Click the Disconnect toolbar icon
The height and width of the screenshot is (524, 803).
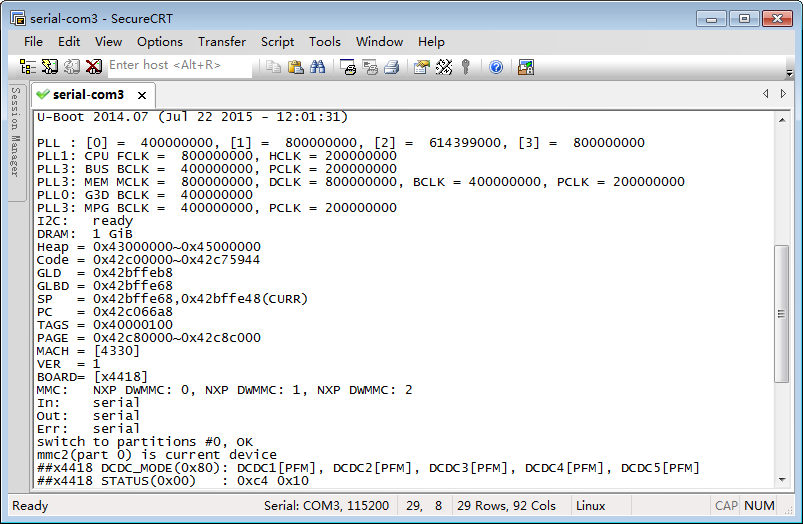93,67
